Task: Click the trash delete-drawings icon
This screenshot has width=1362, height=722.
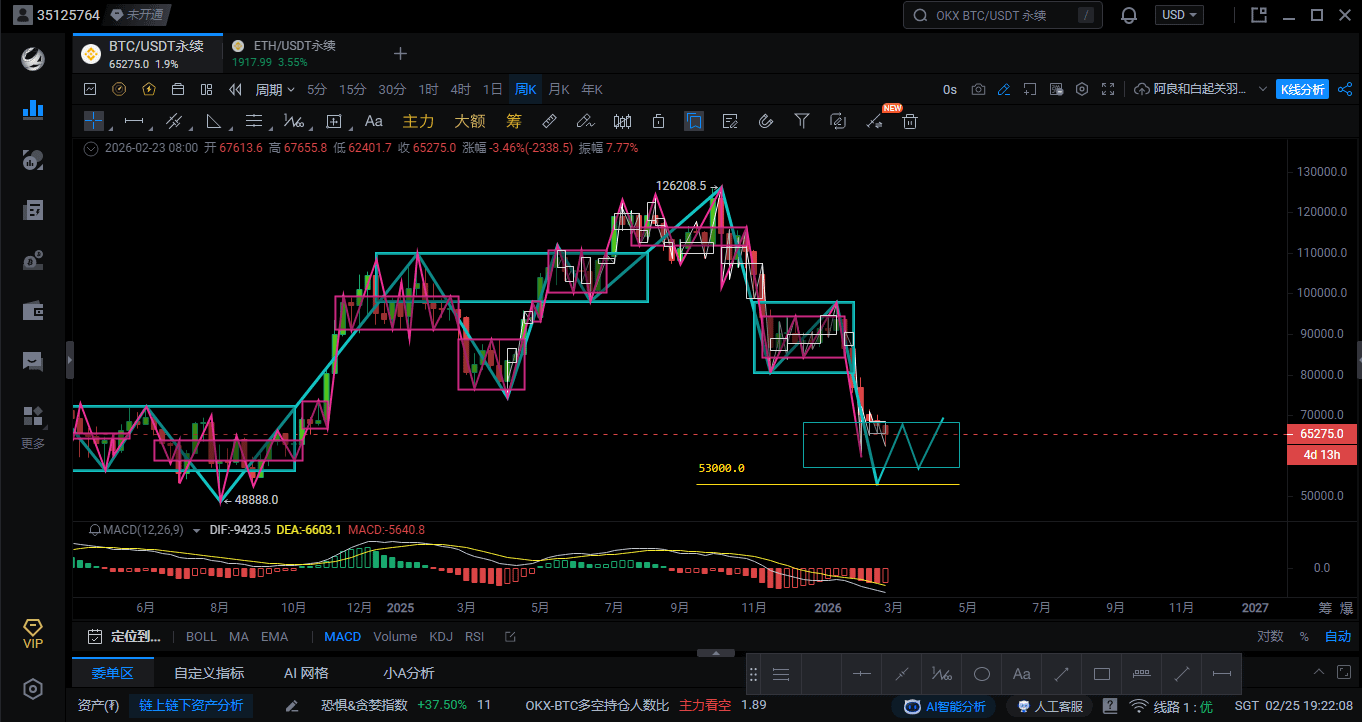Action: [x=910, y=121]
